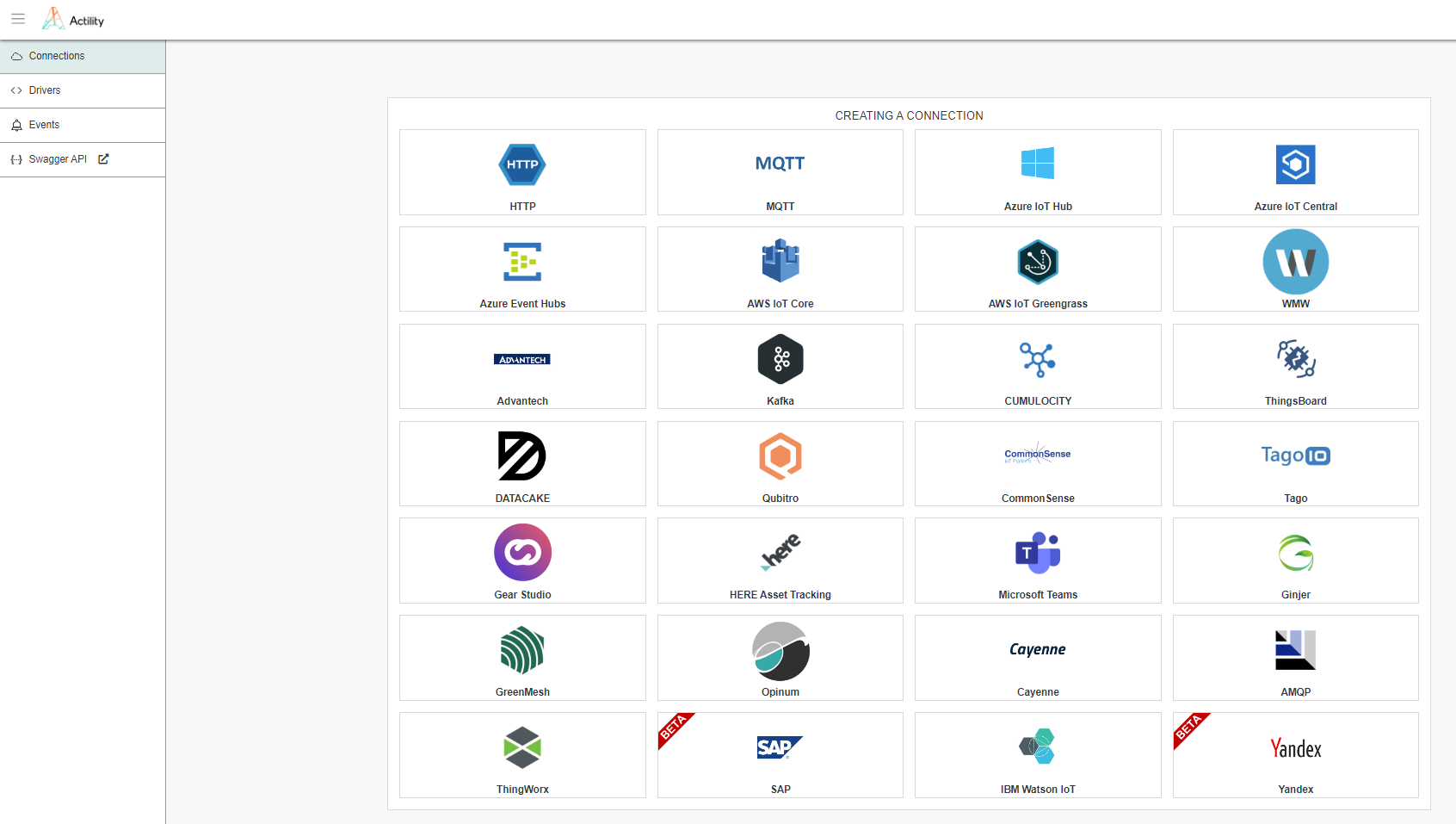Click the CREATING A CONNECTION heading
This screenshot has width=1456, height=824.
[x=909, y=115]
